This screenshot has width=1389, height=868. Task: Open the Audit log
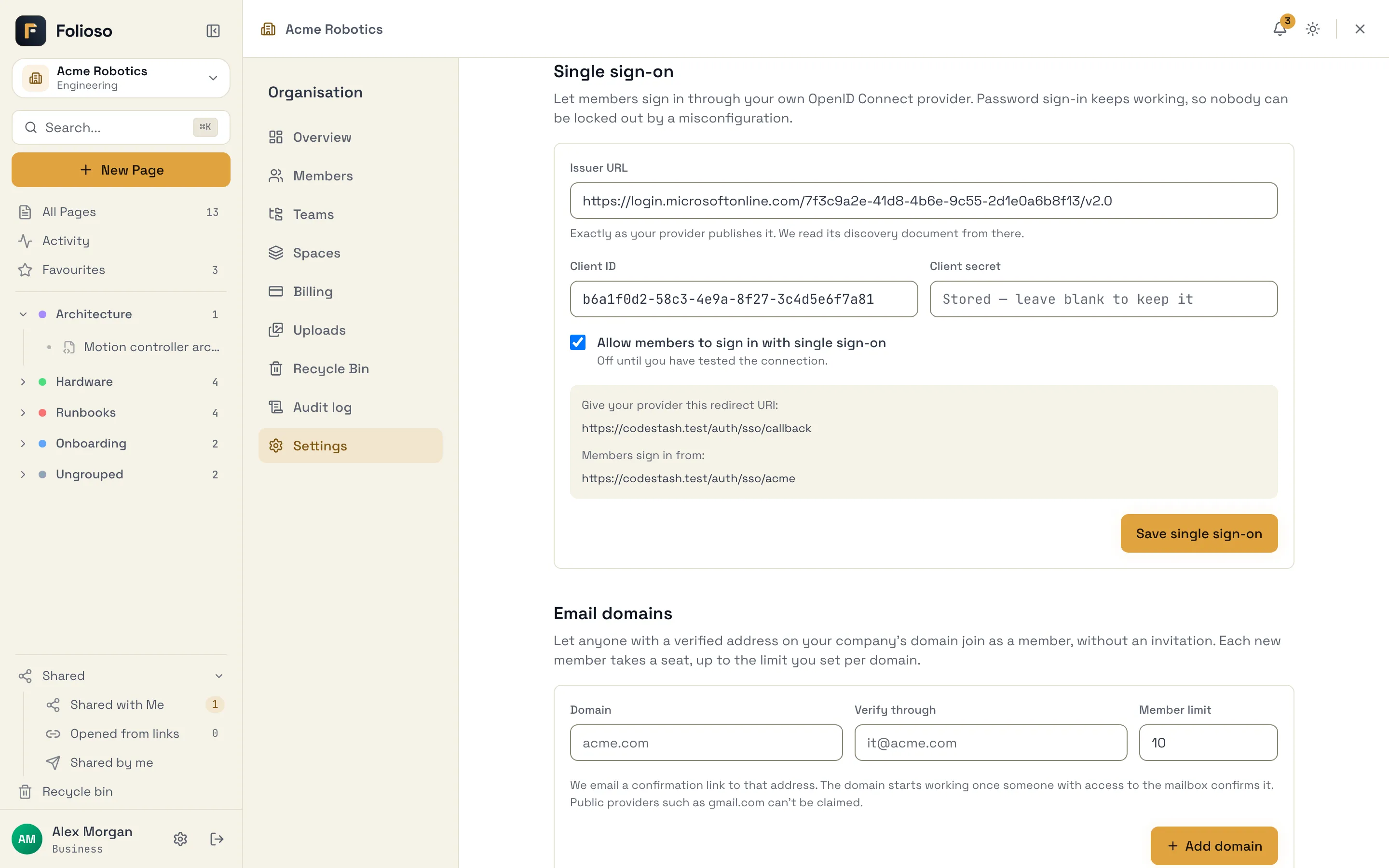point(350,407)
